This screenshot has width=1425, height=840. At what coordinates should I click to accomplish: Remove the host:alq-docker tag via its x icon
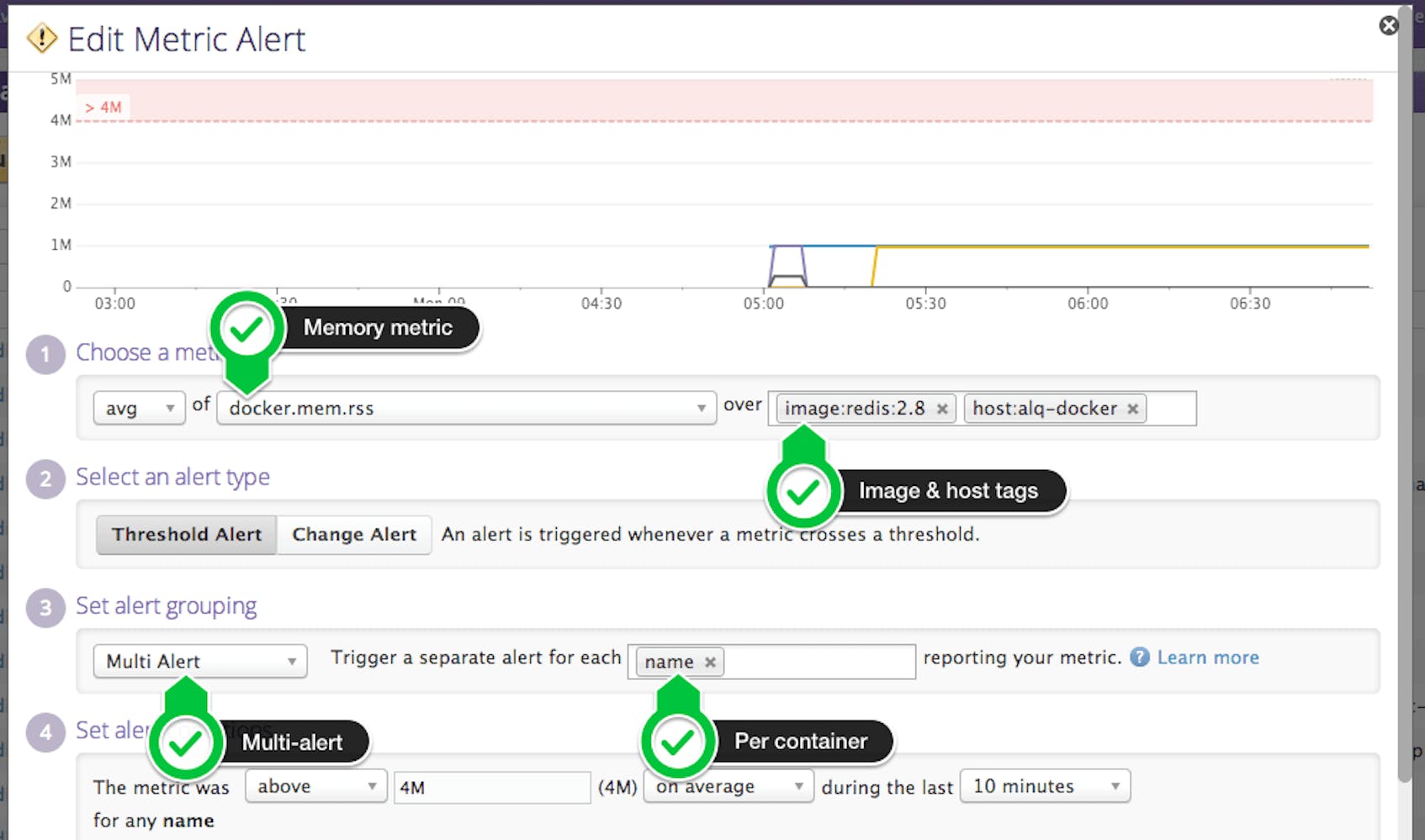1133,409
